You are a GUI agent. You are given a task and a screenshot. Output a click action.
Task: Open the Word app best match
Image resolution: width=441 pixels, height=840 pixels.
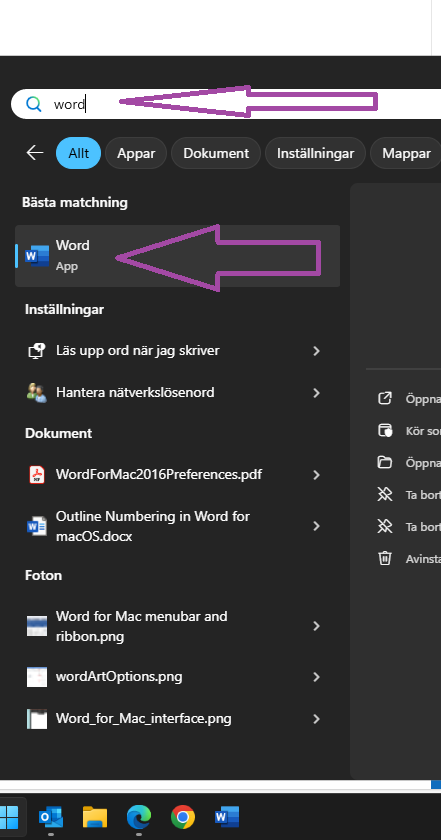click(x=177, y=256)
